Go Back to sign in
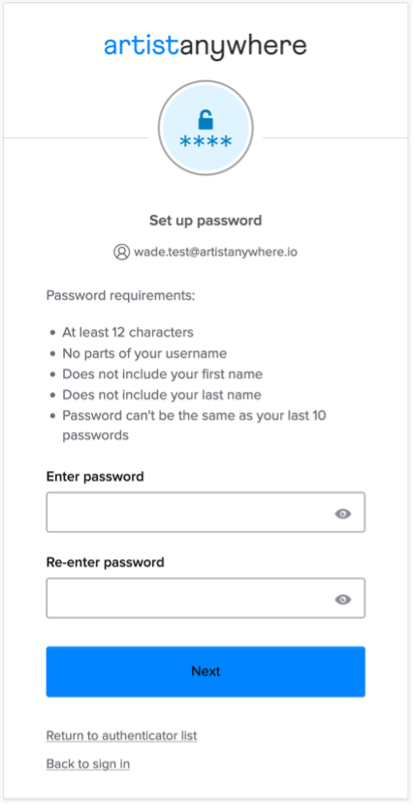The width and height of the screenshot is (415, 806). [88, 764]
